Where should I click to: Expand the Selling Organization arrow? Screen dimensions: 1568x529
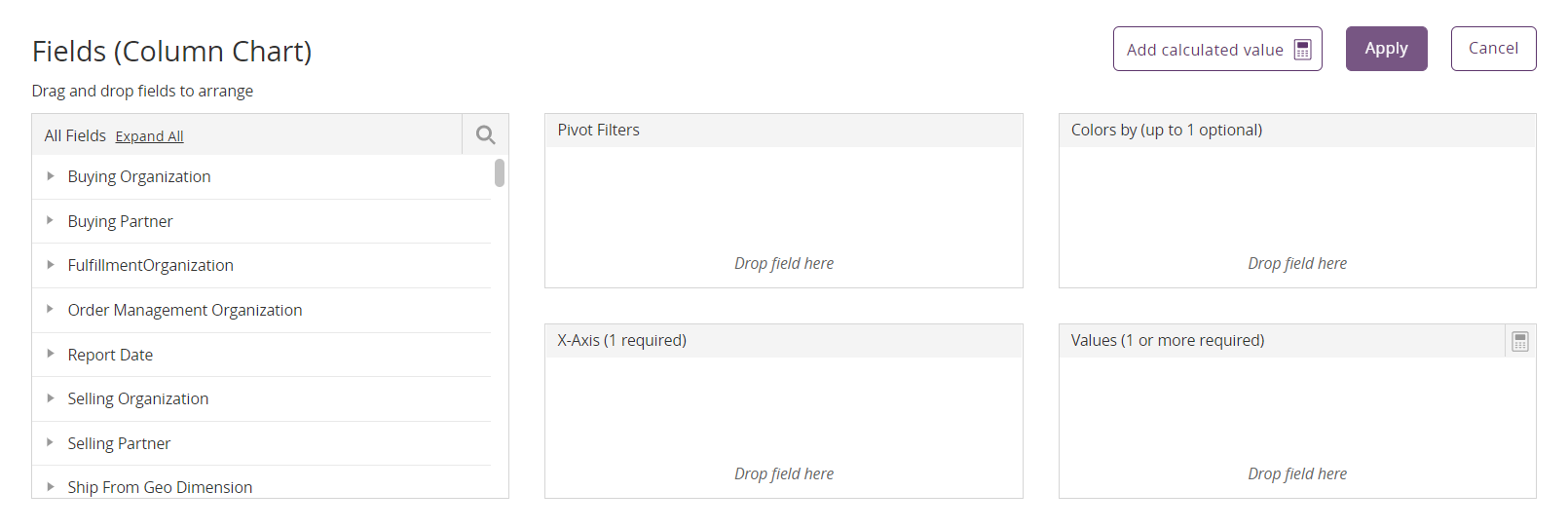(x=51, y=398)
